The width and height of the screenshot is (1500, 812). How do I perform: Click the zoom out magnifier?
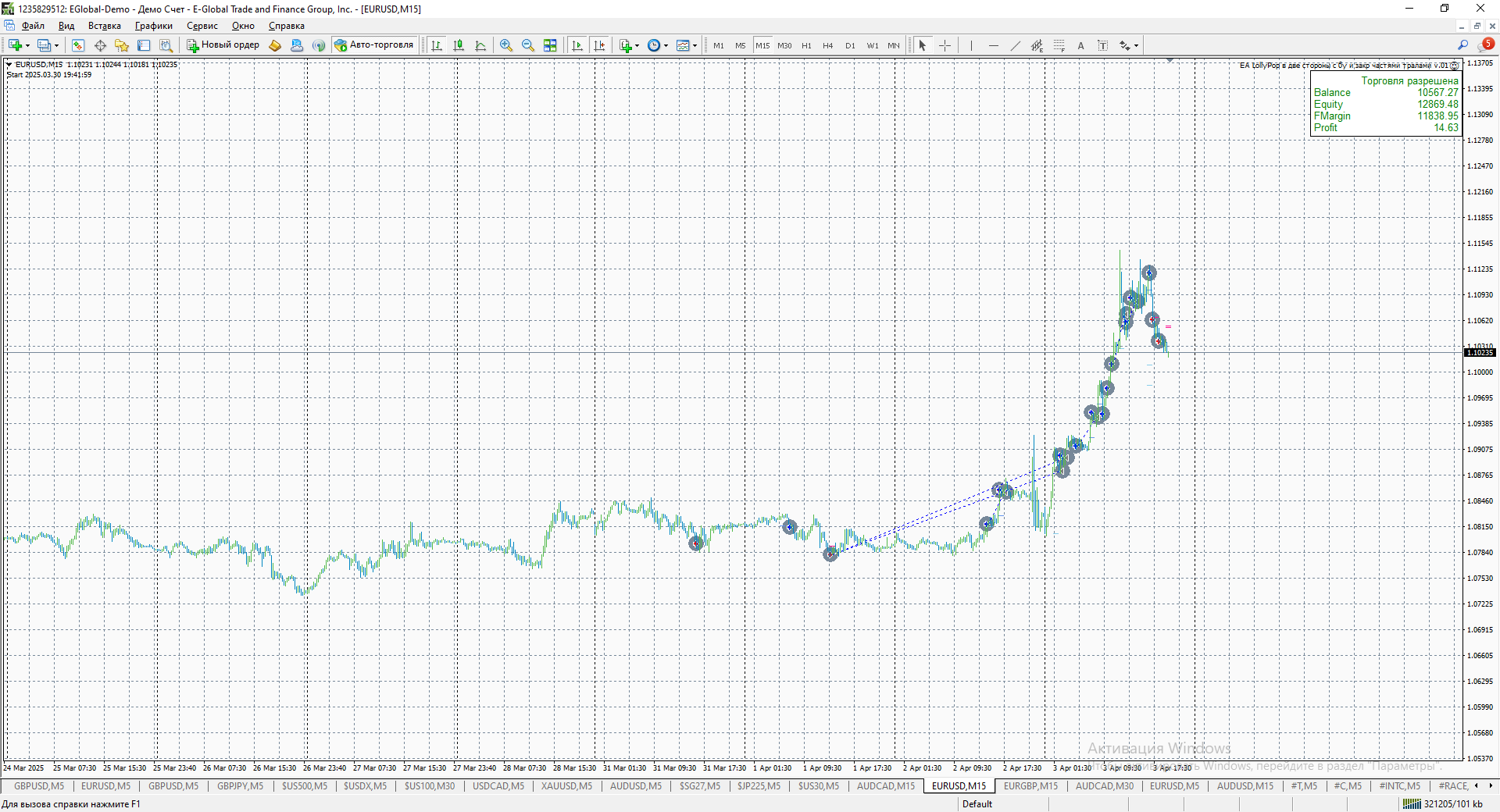pyautogui.click(x=528, y=45)
